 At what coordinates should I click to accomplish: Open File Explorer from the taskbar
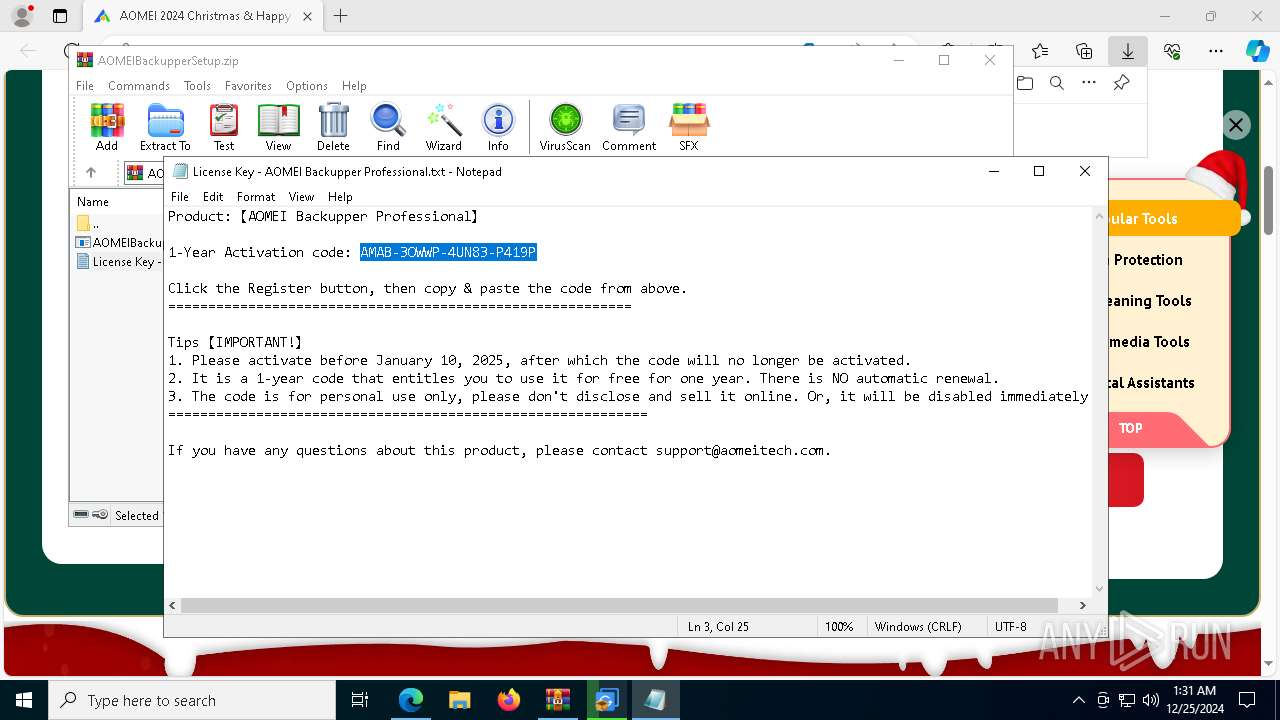[459, 700]
